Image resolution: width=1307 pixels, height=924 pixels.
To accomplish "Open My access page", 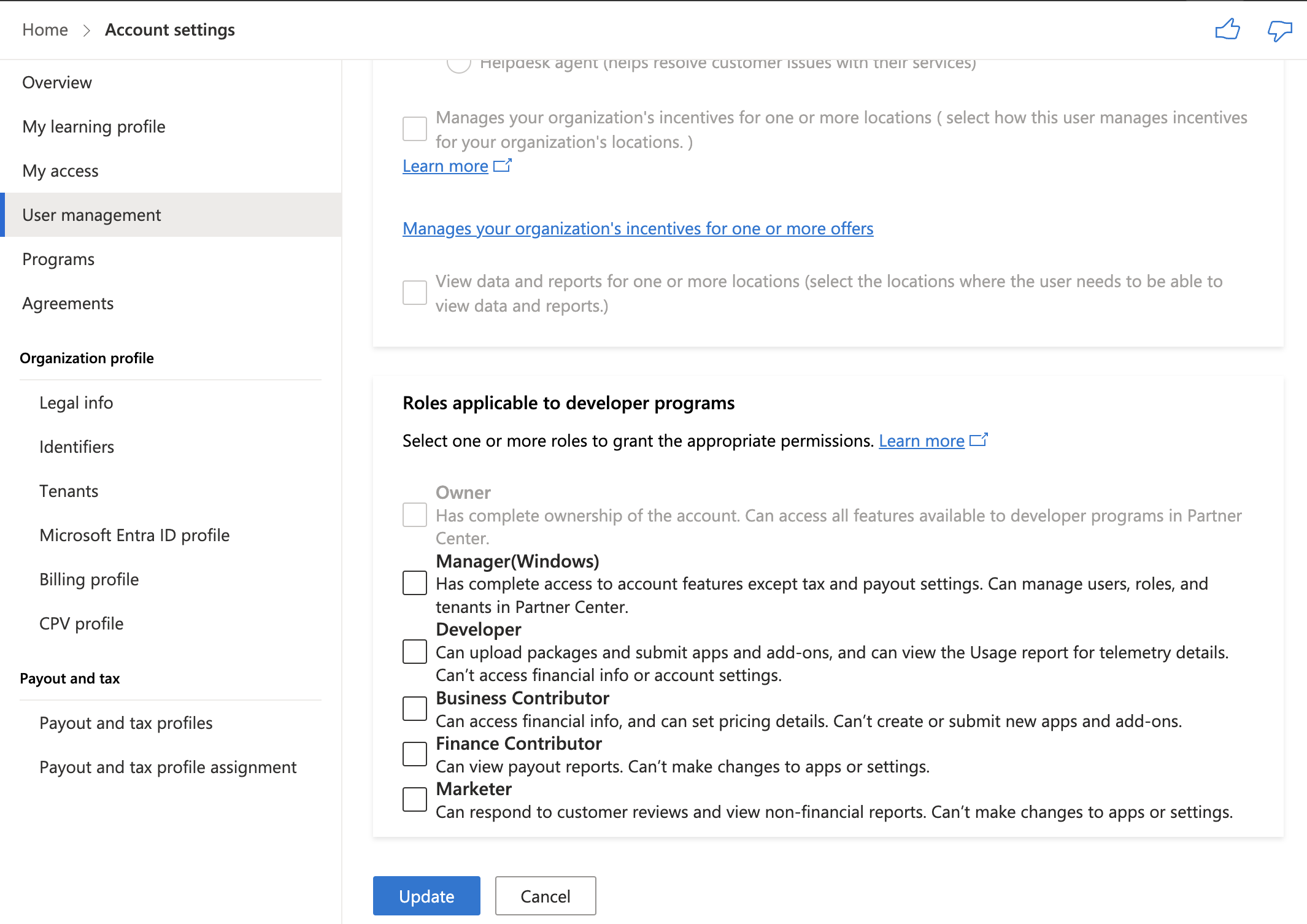I will click(171, 171).
